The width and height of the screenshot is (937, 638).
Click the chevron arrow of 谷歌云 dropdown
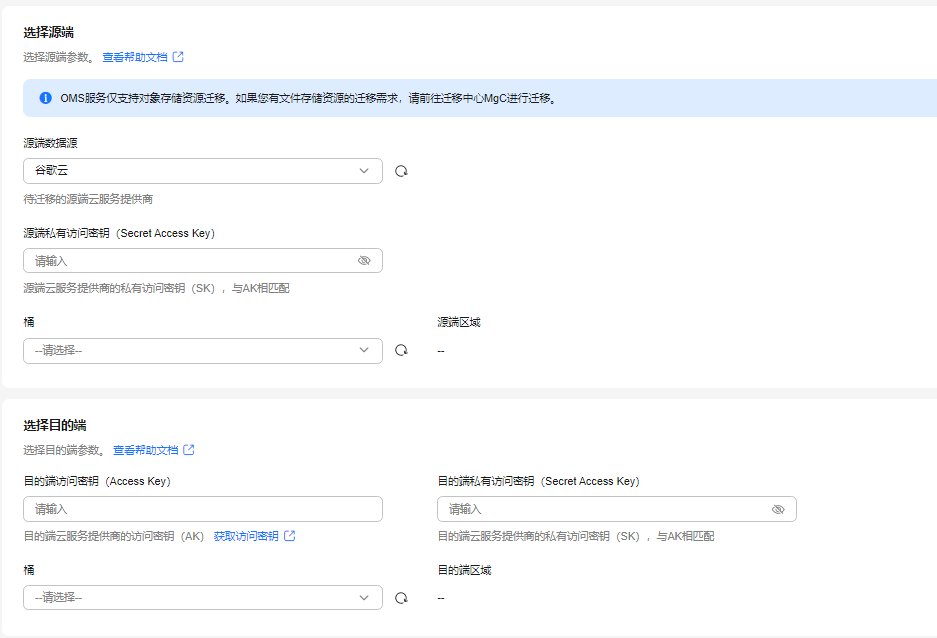tap(364, 171)
